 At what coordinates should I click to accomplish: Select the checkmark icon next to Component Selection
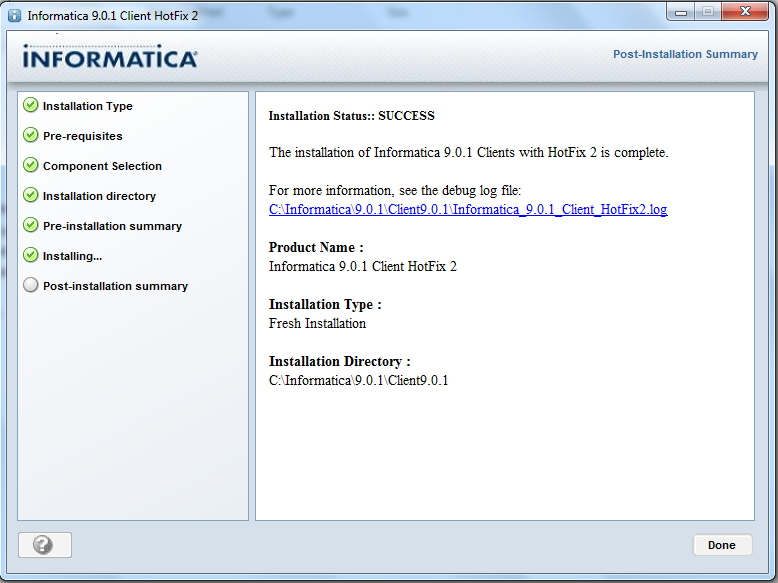[31, 165]
